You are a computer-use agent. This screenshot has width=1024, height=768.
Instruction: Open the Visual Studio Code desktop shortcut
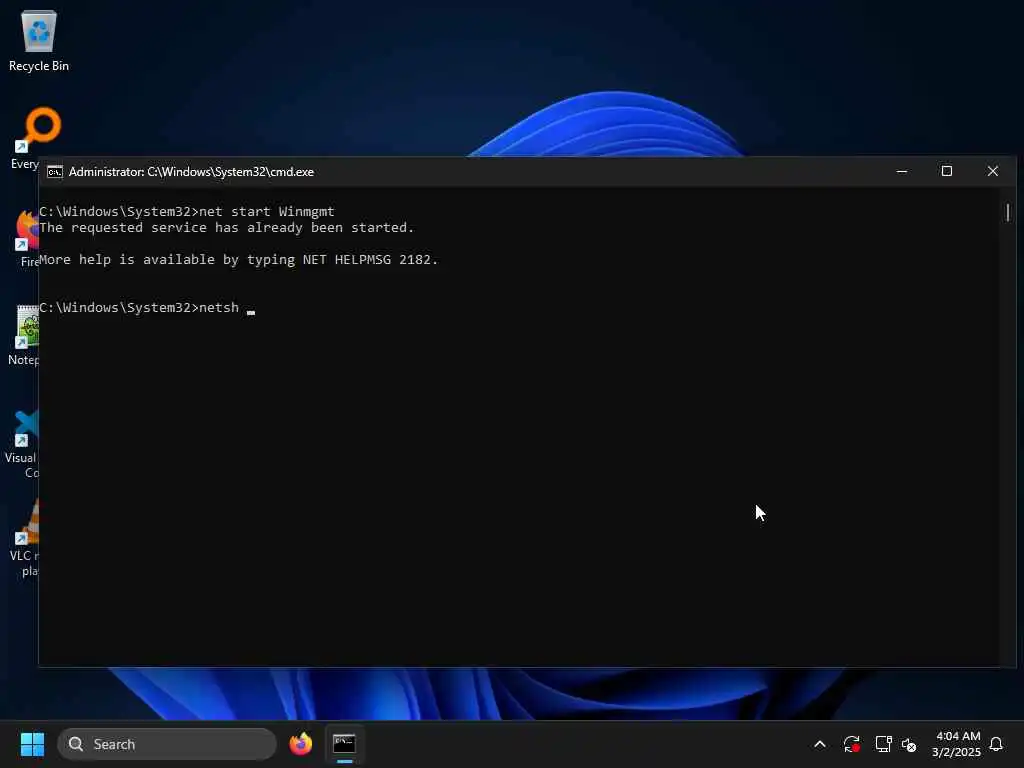click(x=23, y=444)
